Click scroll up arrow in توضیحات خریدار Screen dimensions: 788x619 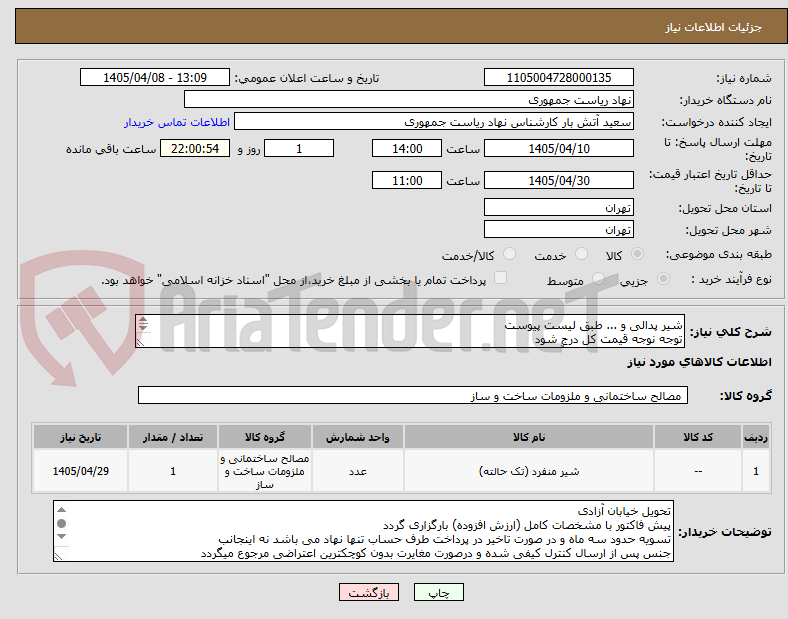tap(61, 509)
